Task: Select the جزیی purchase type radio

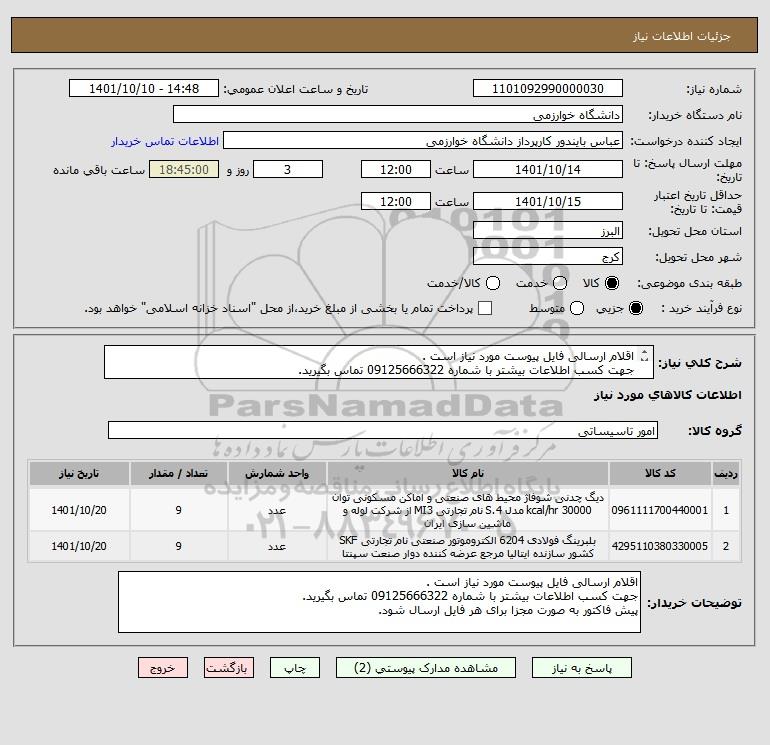Action: click(635, 308)
